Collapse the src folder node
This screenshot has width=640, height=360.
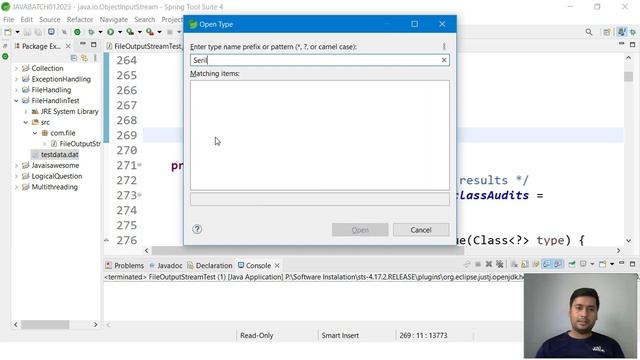(26, 122)
